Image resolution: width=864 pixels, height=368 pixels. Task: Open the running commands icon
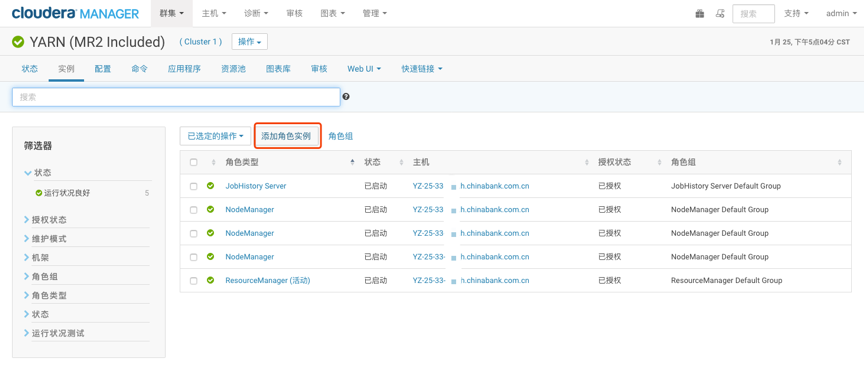pyautogui.click(x=720, y=14)
